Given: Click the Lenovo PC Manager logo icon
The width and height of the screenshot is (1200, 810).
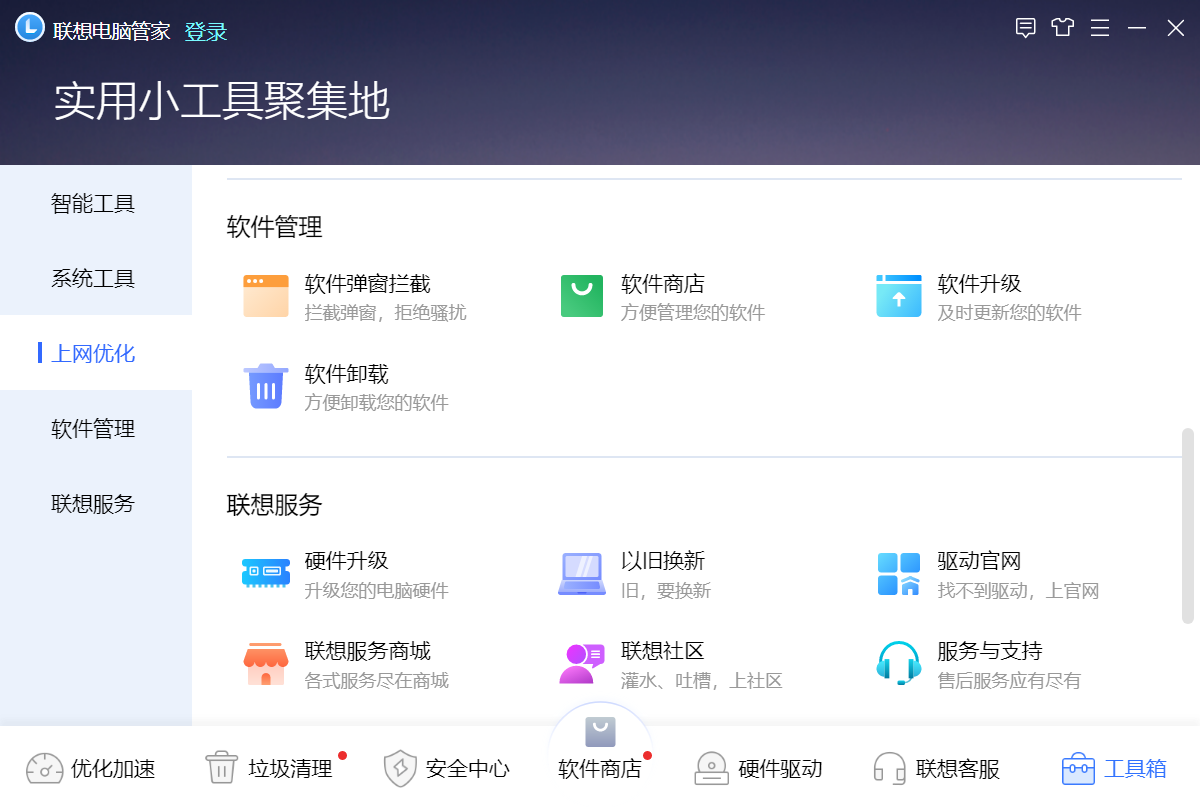Looking at the screenshot, I should pyautogui.click(x=30, y=28).
